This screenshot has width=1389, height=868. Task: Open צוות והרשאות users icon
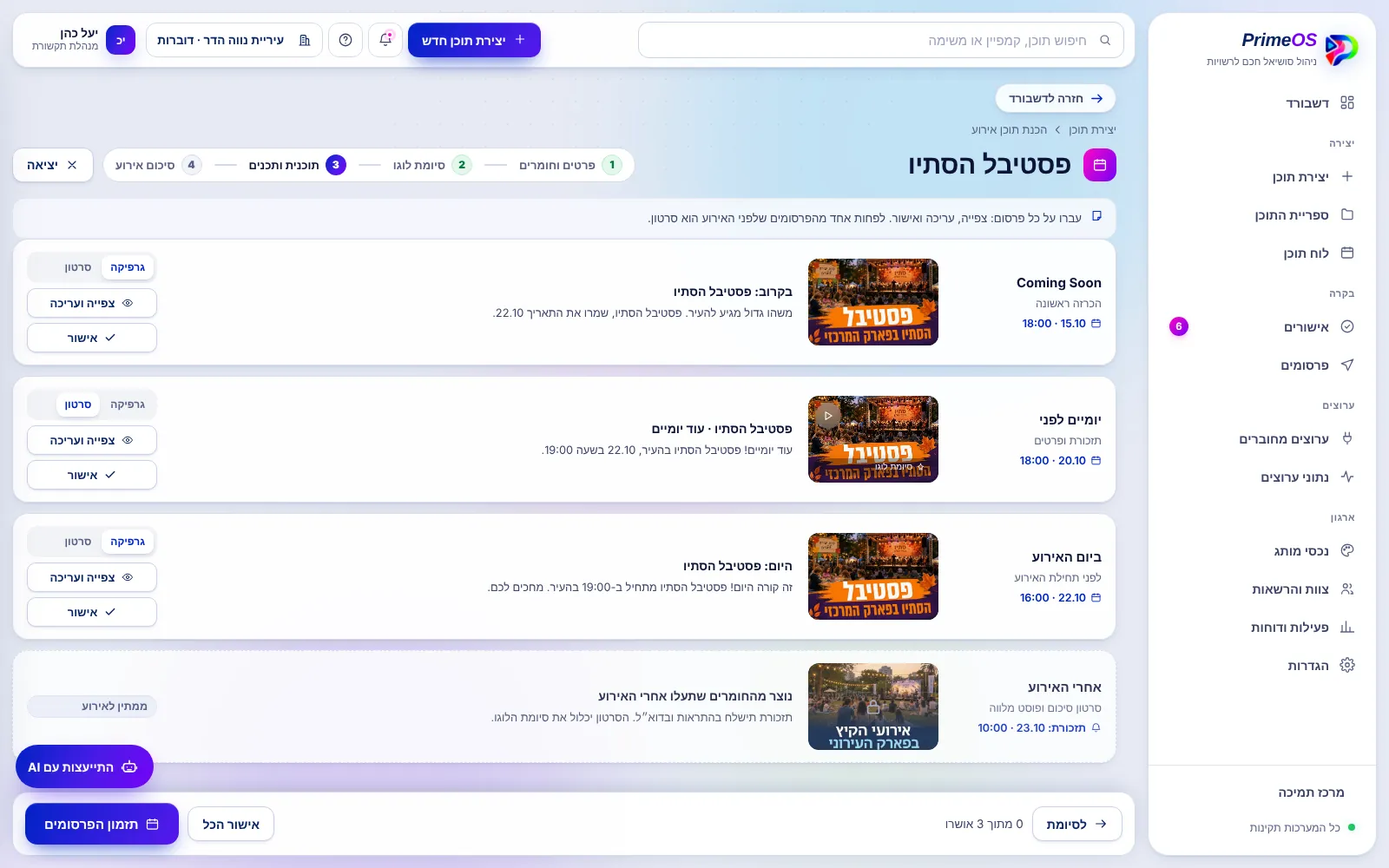click(1347, 589)
